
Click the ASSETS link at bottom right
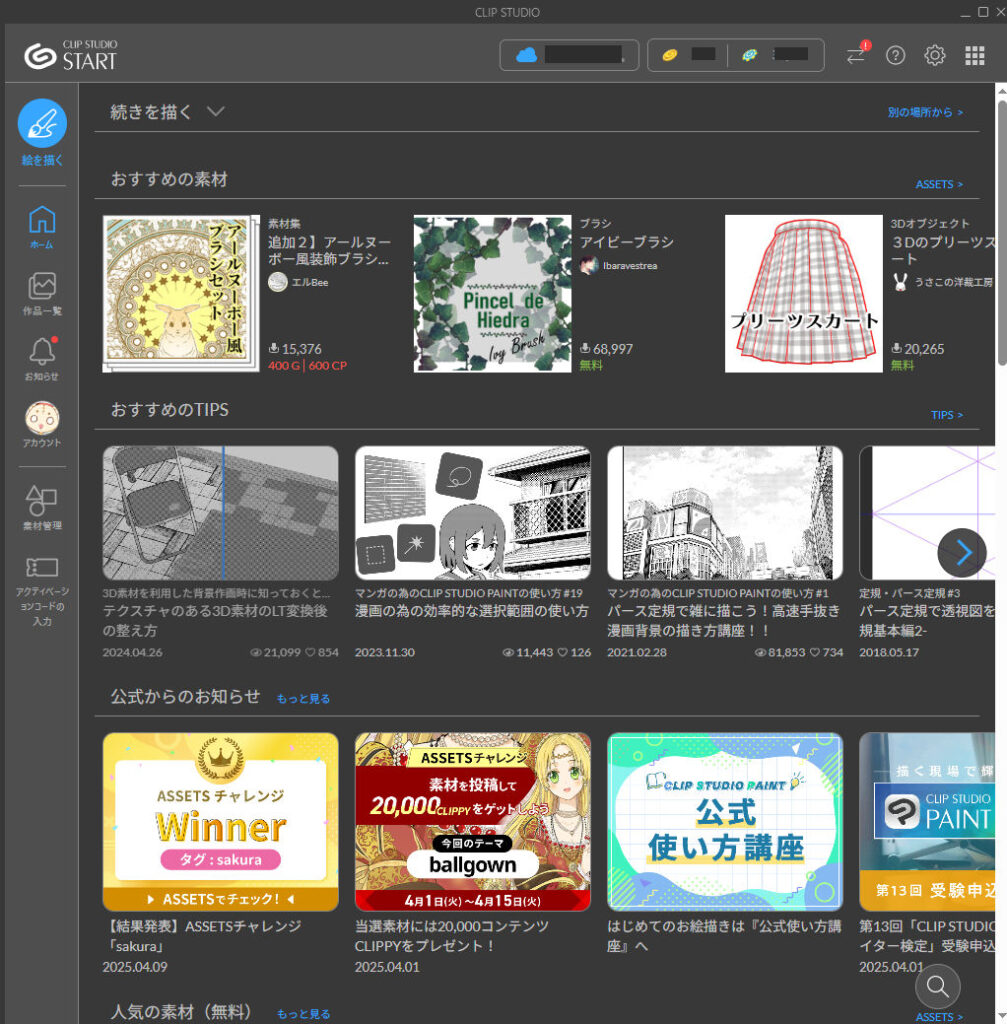click(939, 1017)
